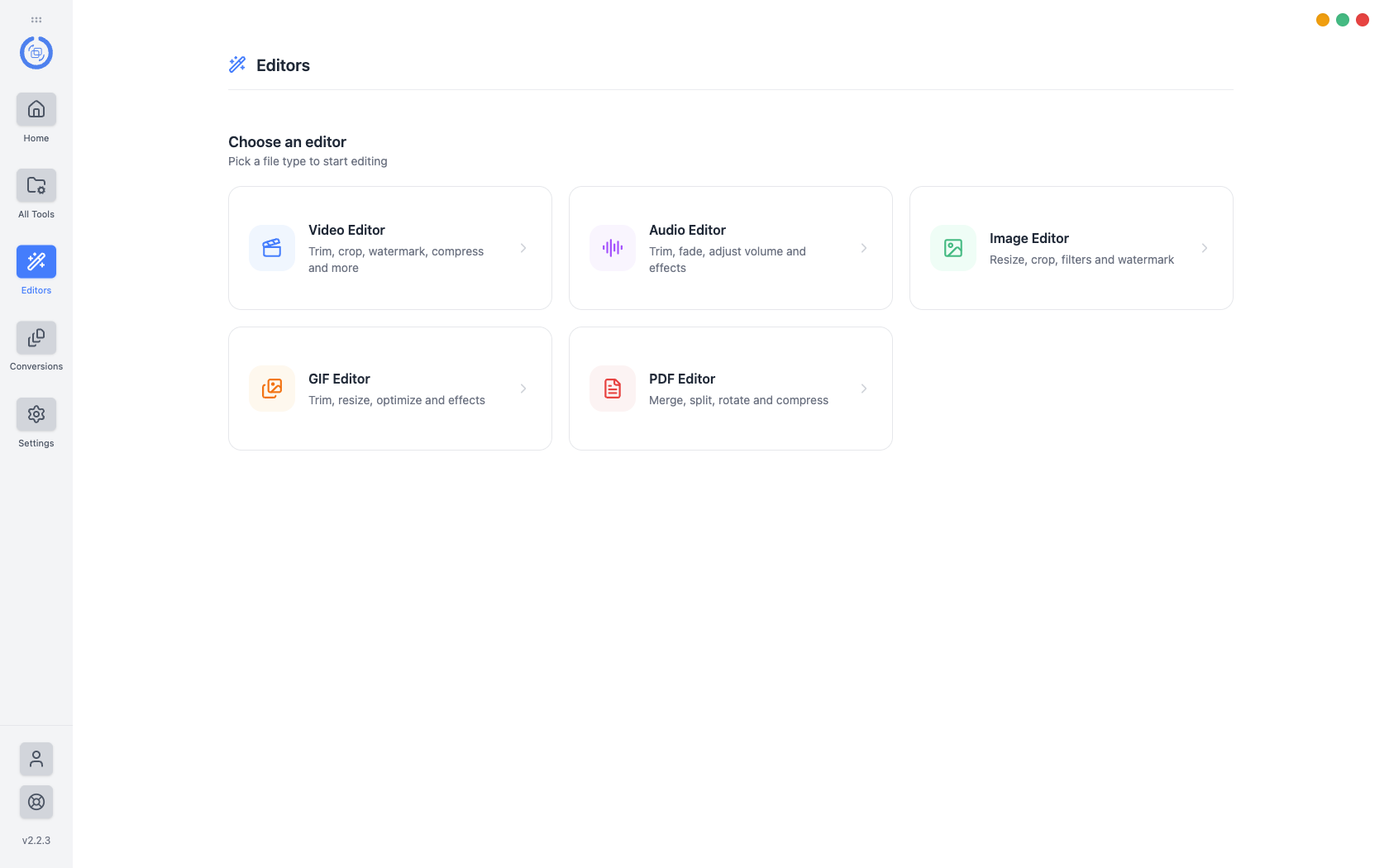Screen dimensions: 1389x868
Task: Click 'Pick a file type to start editing'
Action: (308, 161)
